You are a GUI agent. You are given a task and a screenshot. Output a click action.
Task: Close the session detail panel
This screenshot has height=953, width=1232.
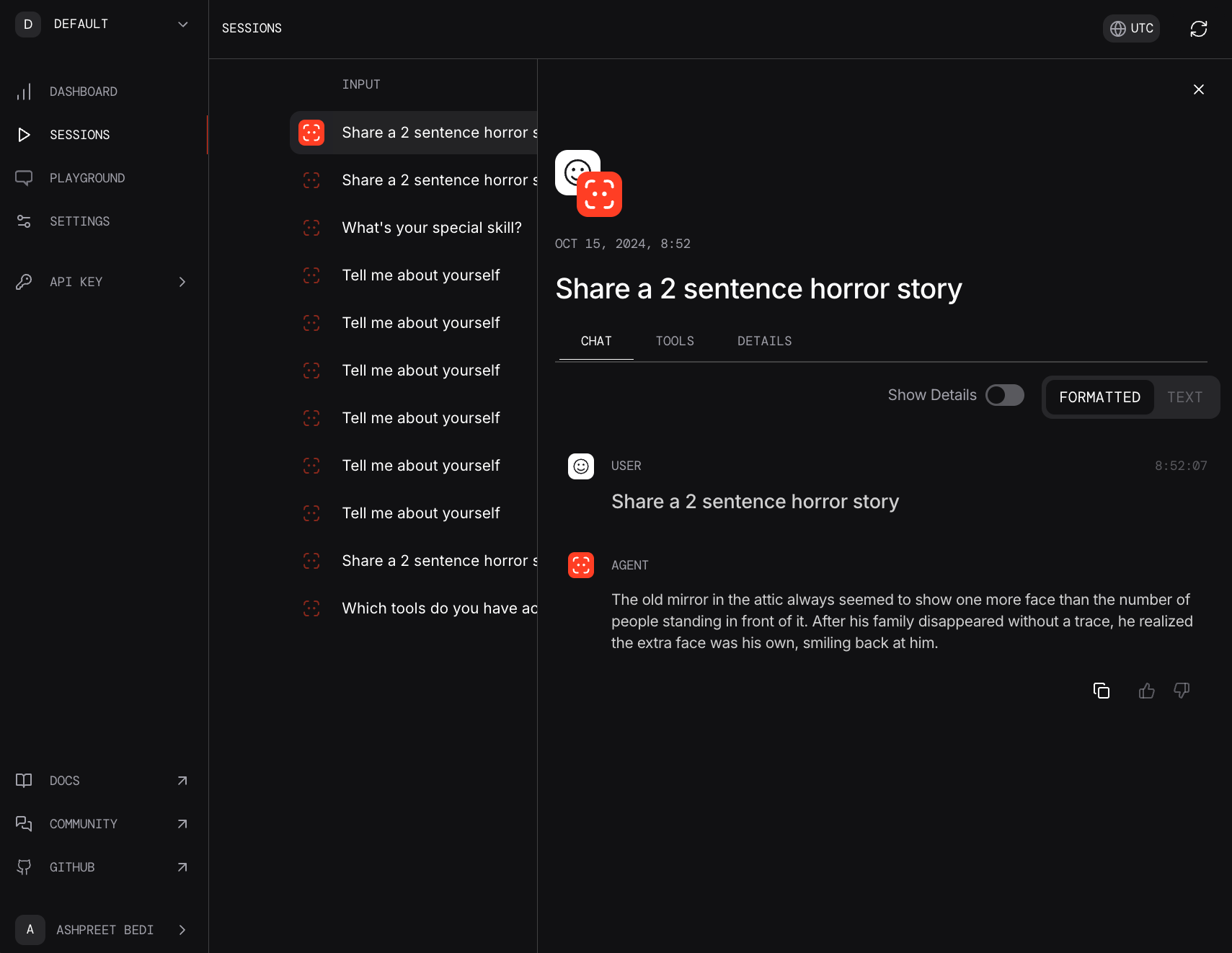(x=1198, y=89)
